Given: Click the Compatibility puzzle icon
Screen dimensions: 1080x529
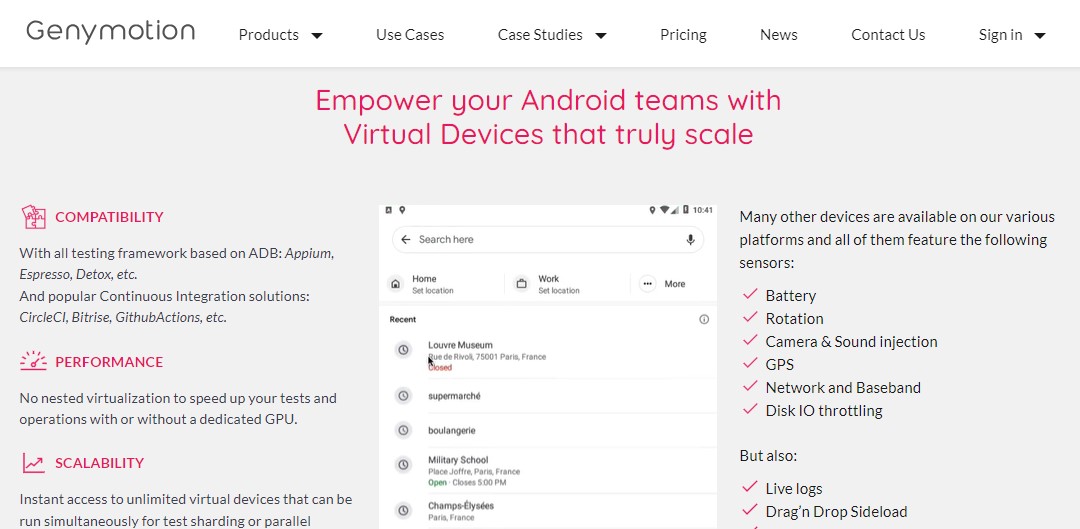Looking at the screenshot, I should [33, 217].
